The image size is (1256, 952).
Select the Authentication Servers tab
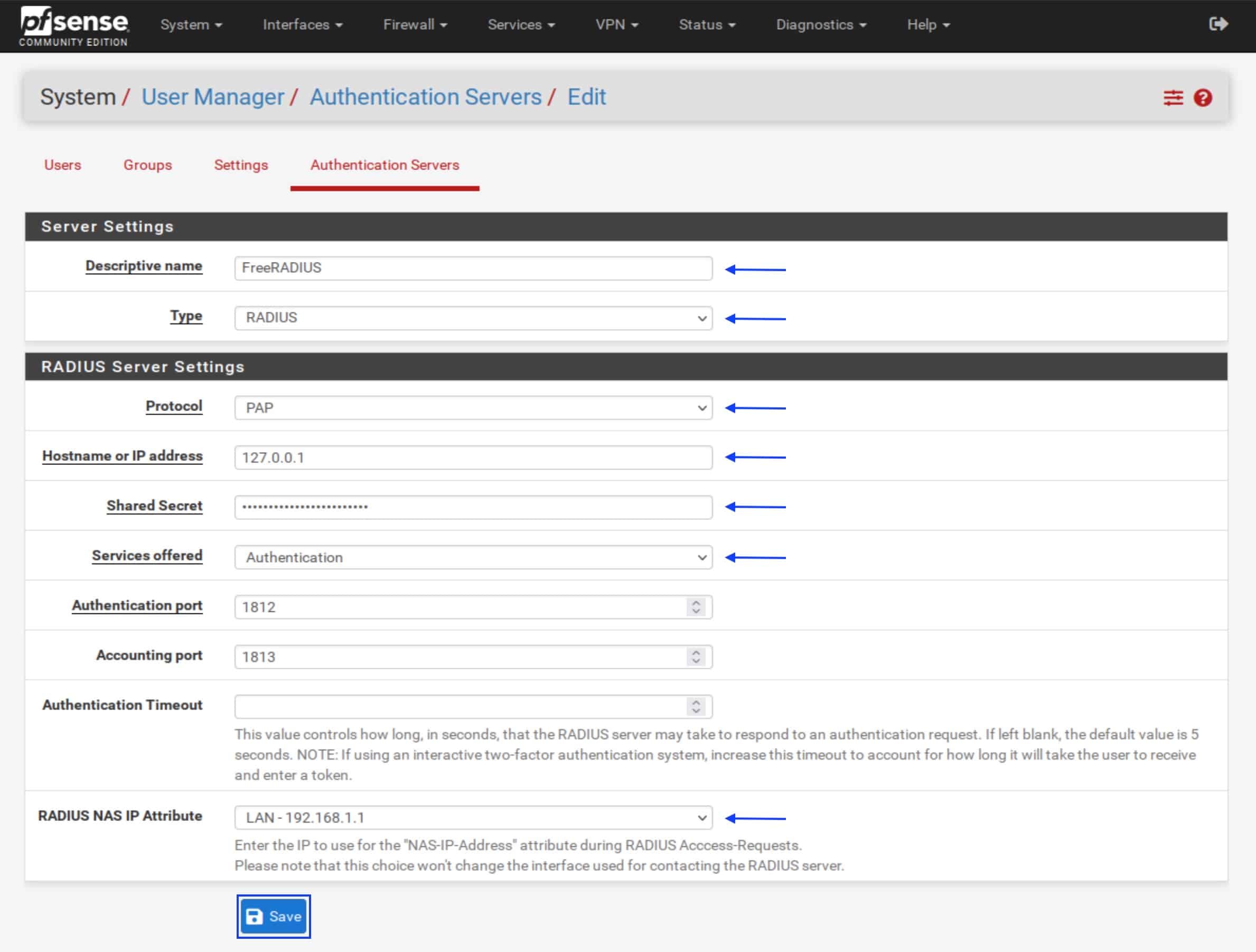click(385, 165)
